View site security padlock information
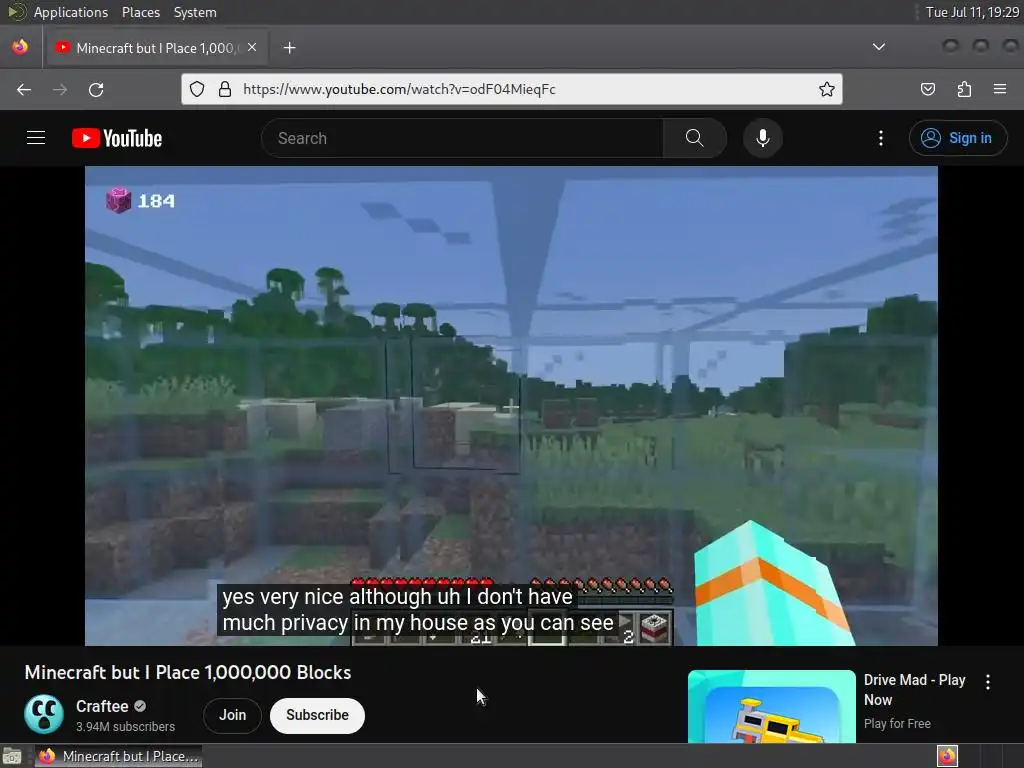The image size is (1024, 768). pos(225,89)
